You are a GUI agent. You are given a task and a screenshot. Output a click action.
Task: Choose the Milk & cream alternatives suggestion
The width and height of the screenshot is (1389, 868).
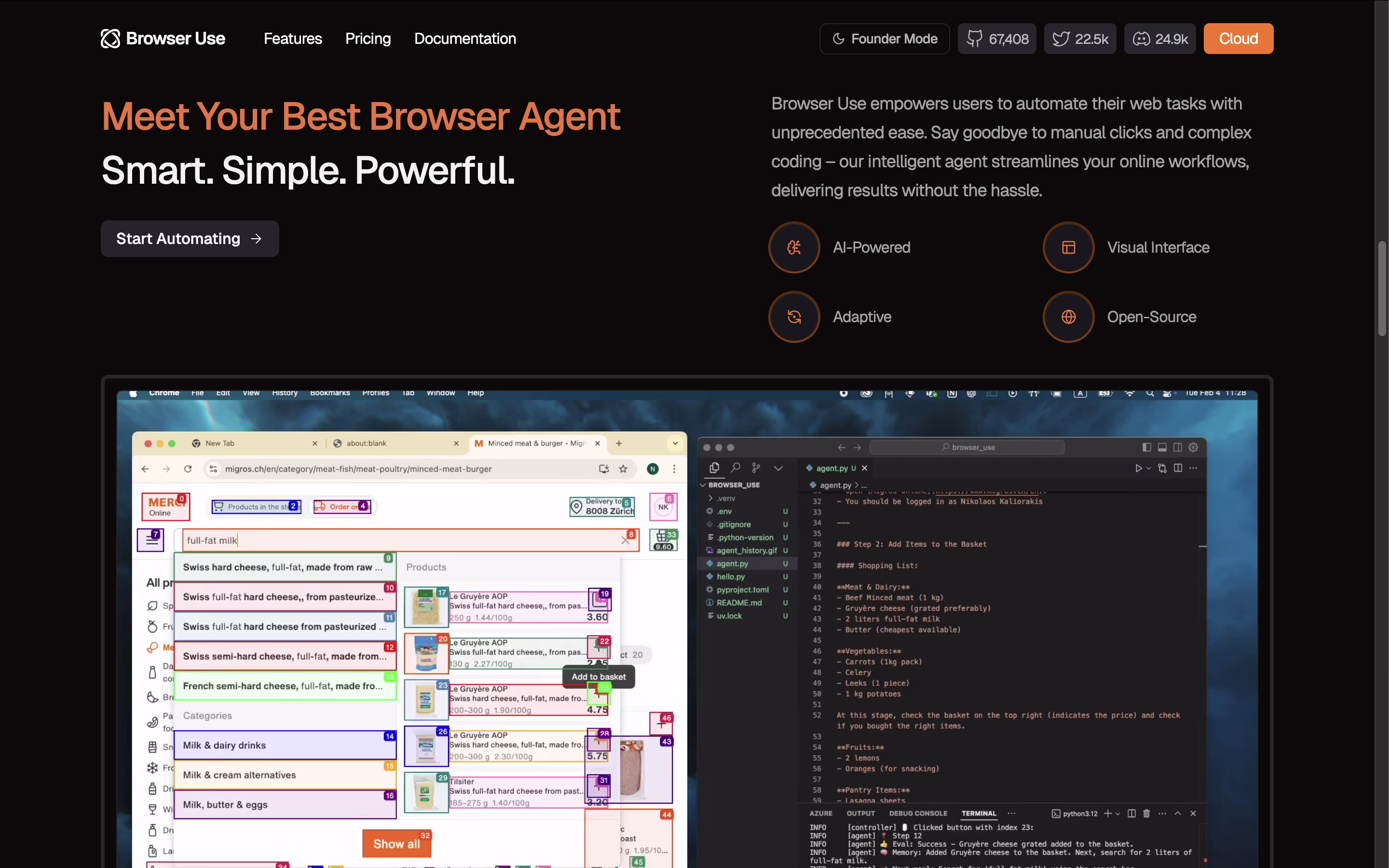[x=285, y=775]
